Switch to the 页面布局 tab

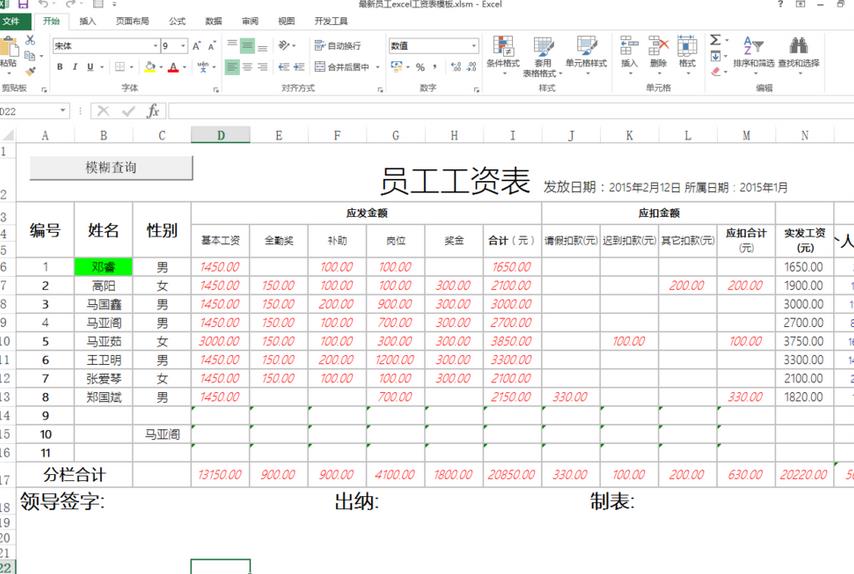tap(132, 21)
